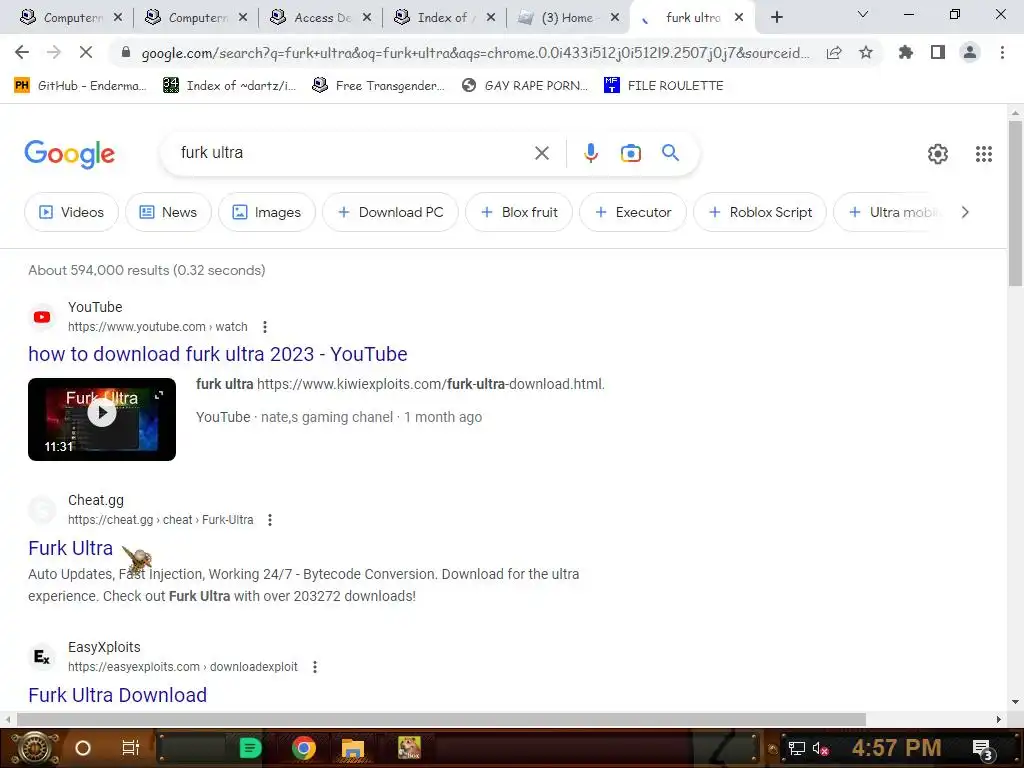
Task: Add Executor to the search
Action: point(633,212)
